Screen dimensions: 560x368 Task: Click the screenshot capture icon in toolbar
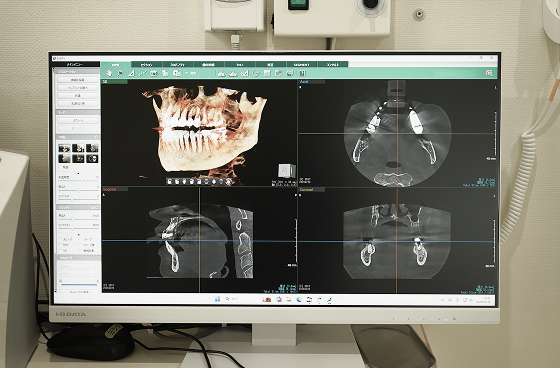click(x=279, y=73)
